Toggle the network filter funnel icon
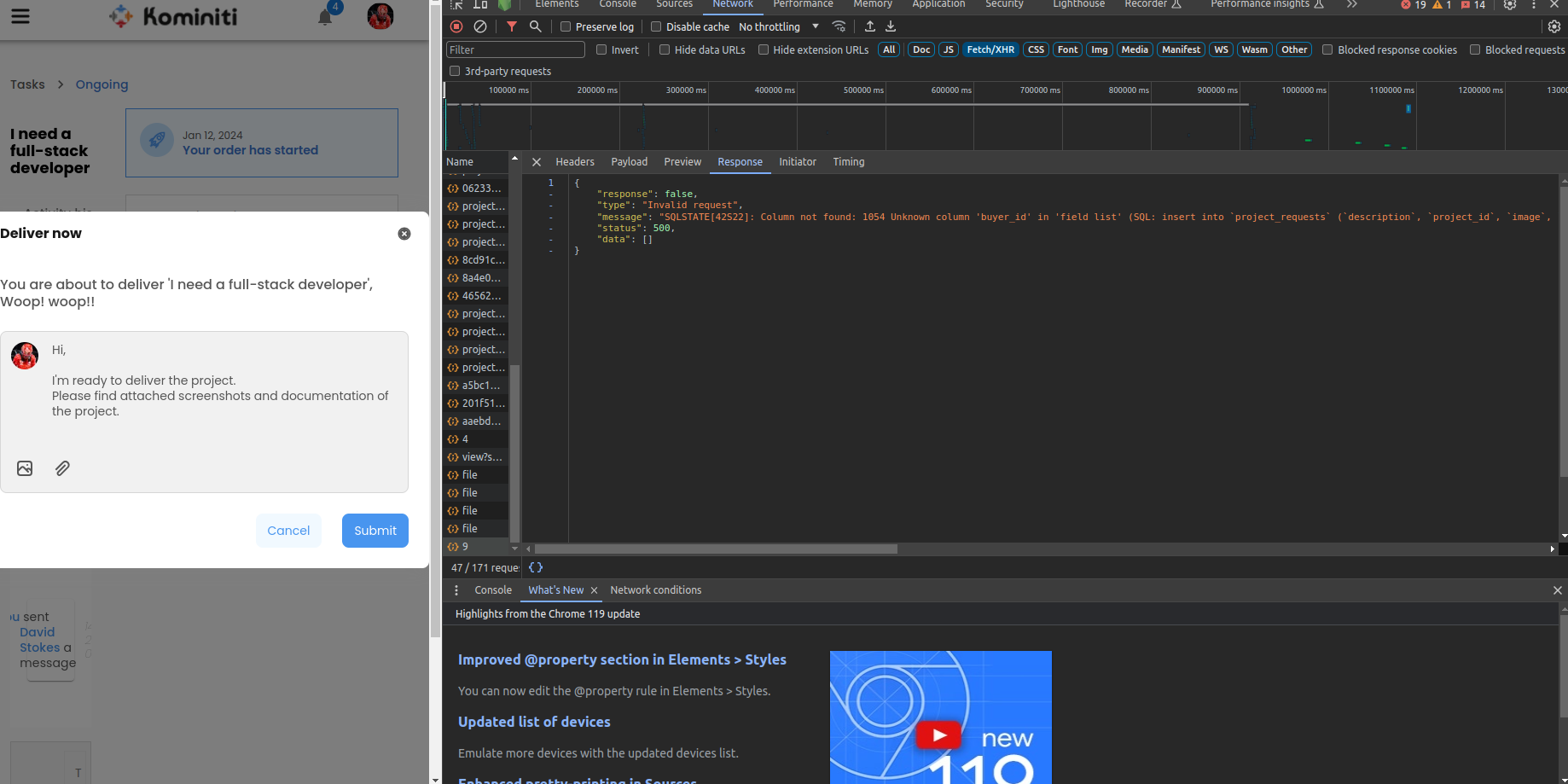The width and height of the screenshot is (1568, 784). [x=512, y=26]
